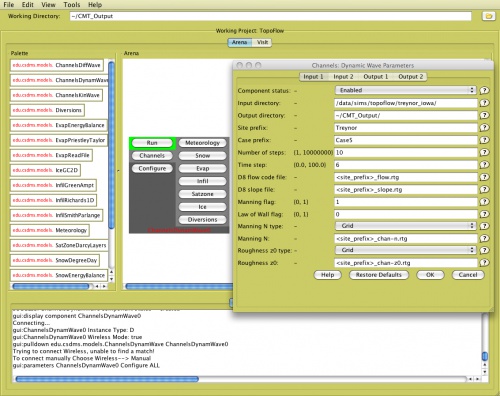Open folder browser for Working Directory
Screen dimensions: 500x396
[x=488, y=16]
